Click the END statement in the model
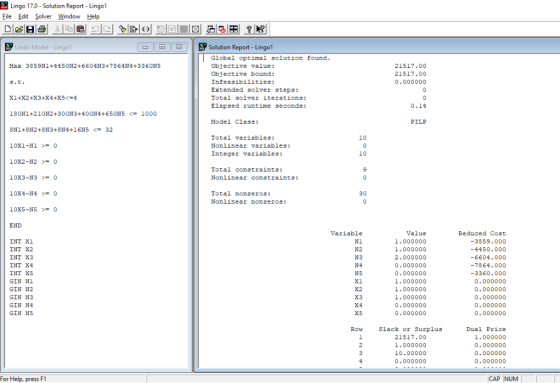Viewport: 560px width, 383px height. coord(15,225)
